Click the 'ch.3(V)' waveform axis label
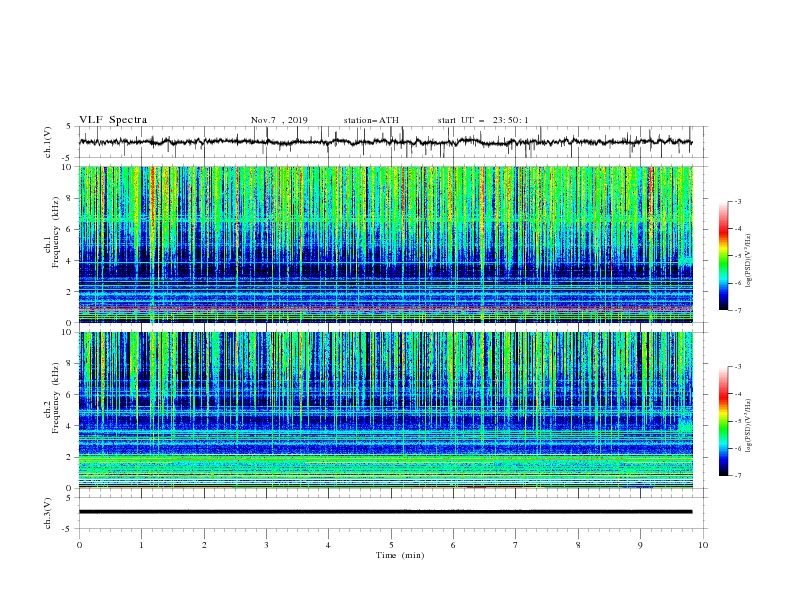792x612 pixels. (48, 513)
